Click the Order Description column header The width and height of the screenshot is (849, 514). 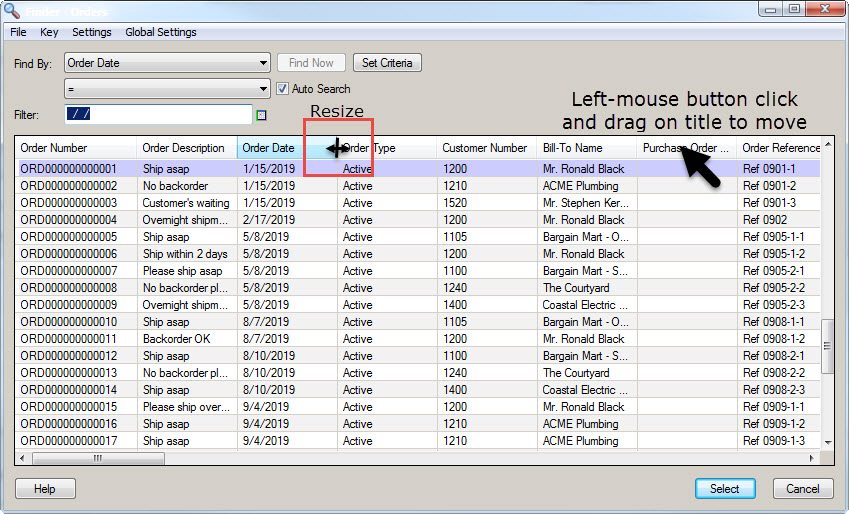[x=187, y=148]
